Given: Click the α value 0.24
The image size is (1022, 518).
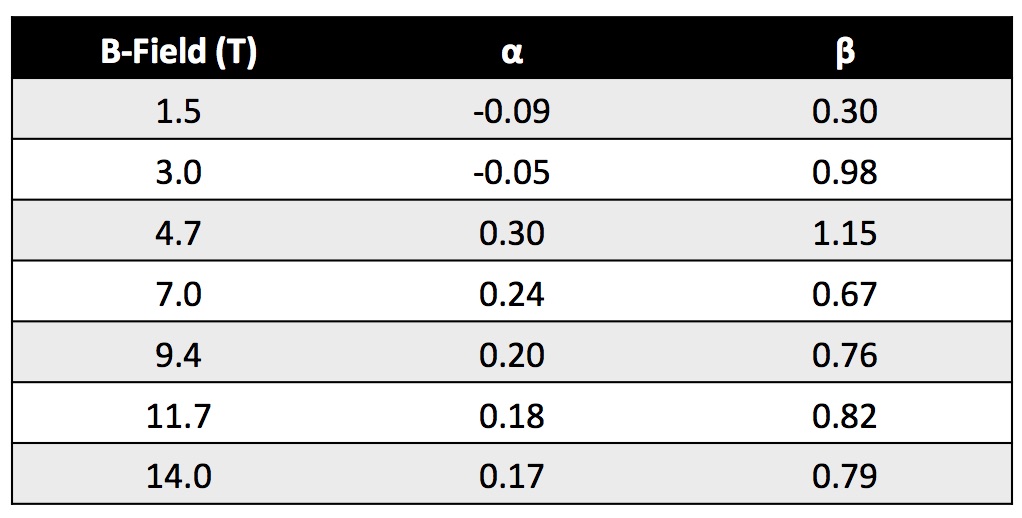Looking at the screenshot, I should pos(511,294).
